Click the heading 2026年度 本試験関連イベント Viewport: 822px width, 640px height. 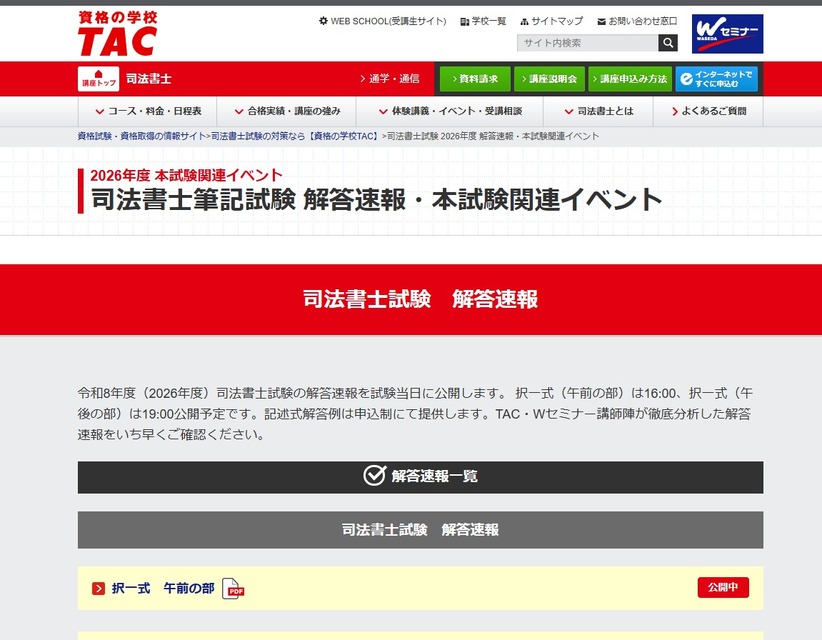(x=186, y=175)
